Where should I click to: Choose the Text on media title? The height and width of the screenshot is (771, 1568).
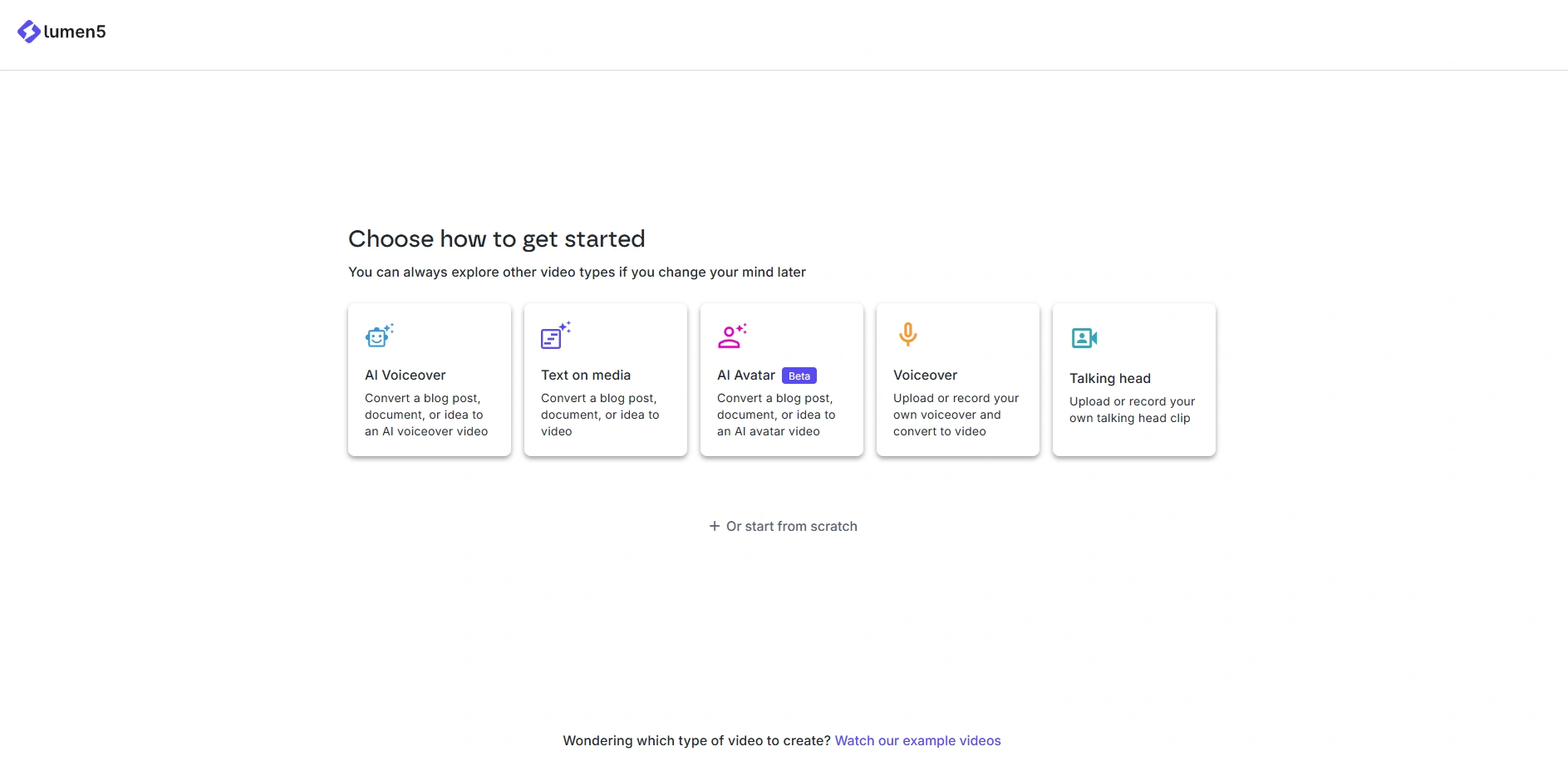pyautogui.click(x=586, y=376)
